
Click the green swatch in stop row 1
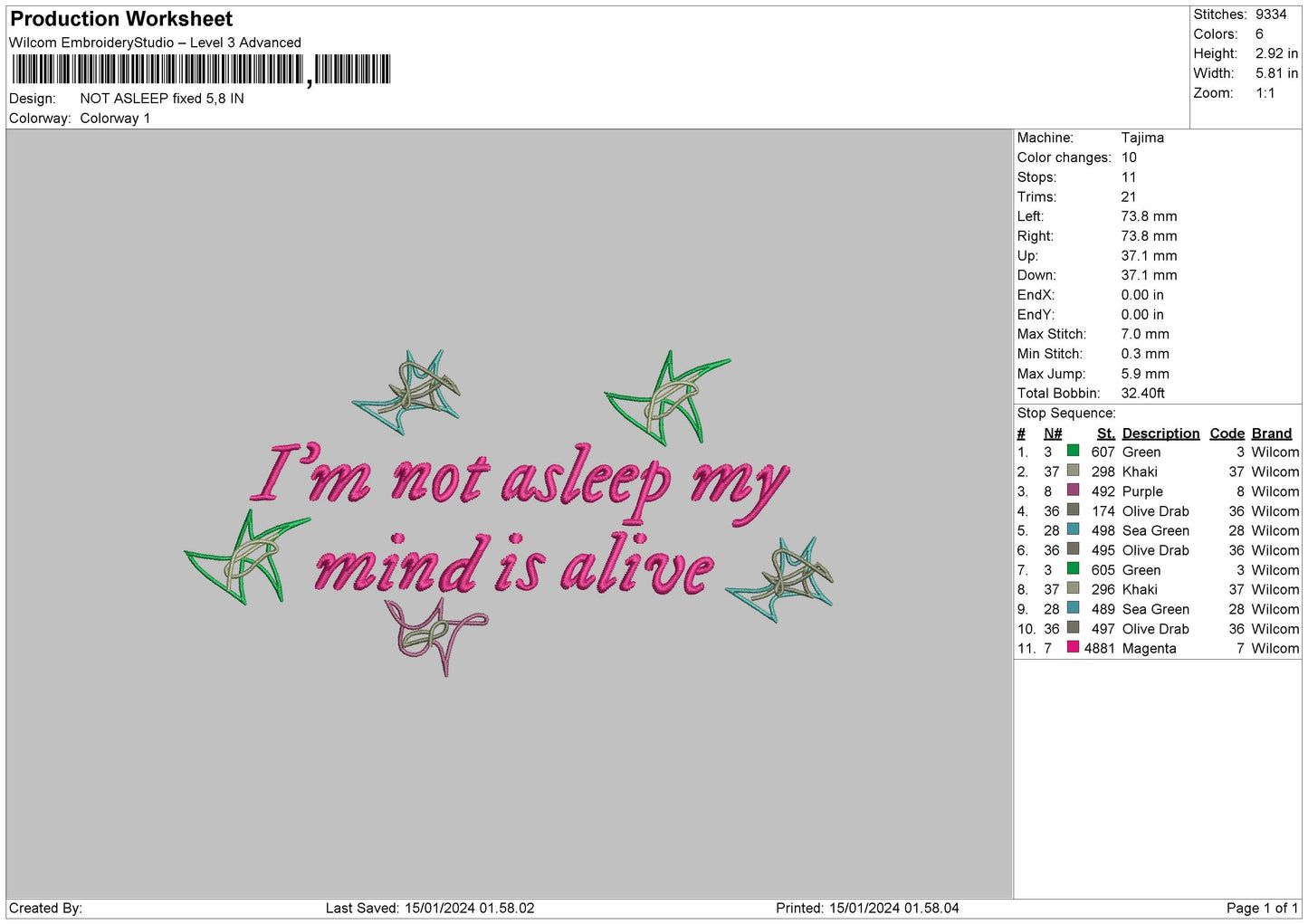pyautogui.click(x=1073, y=451)
